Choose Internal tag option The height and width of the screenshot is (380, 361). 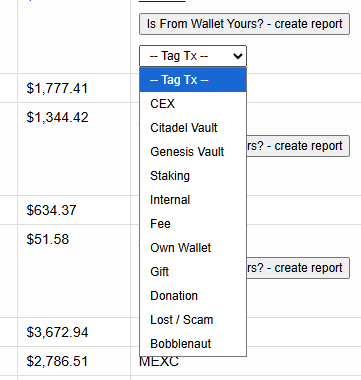coord(193,200)
